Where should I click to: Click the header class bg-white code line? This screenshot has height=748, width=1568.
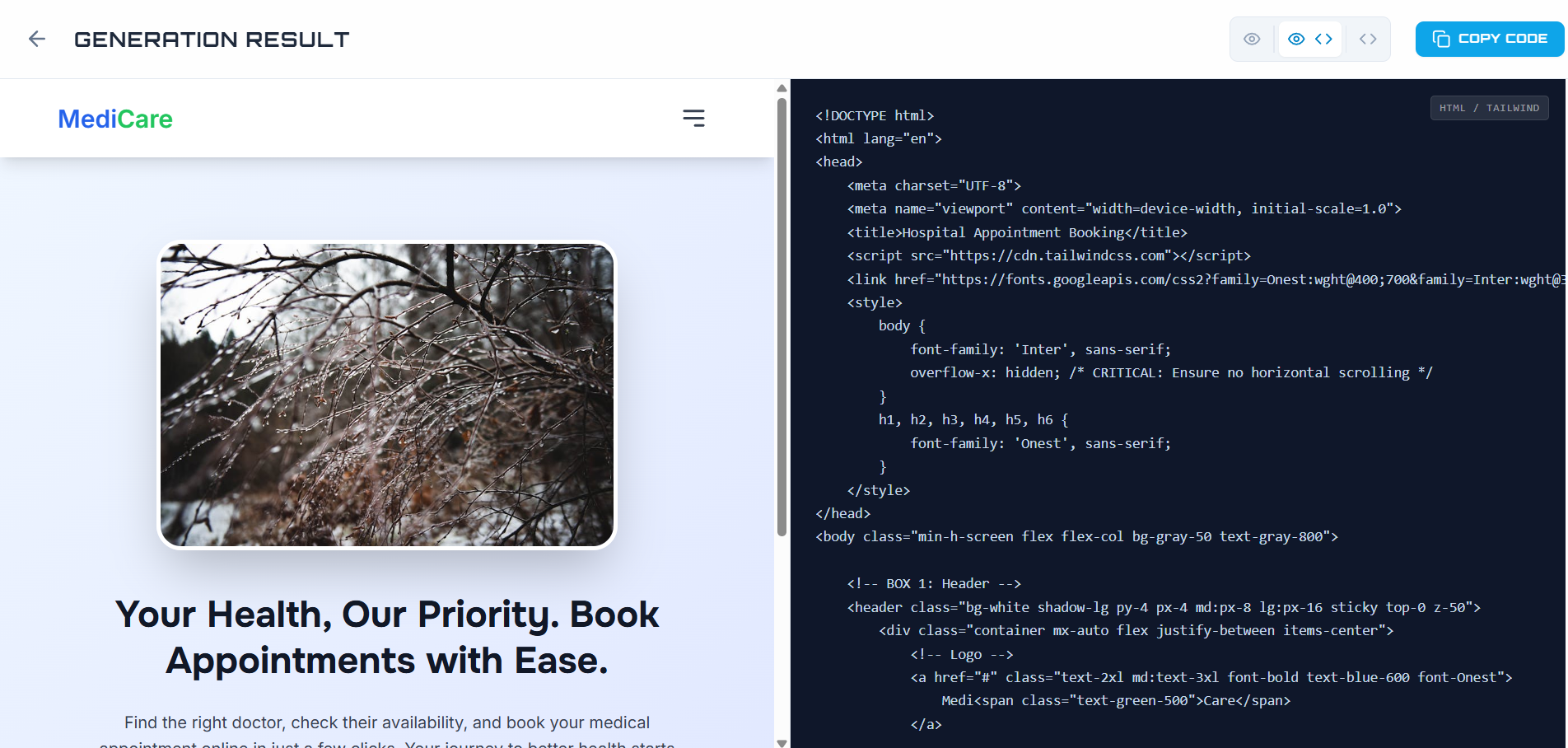[1164, 607]
